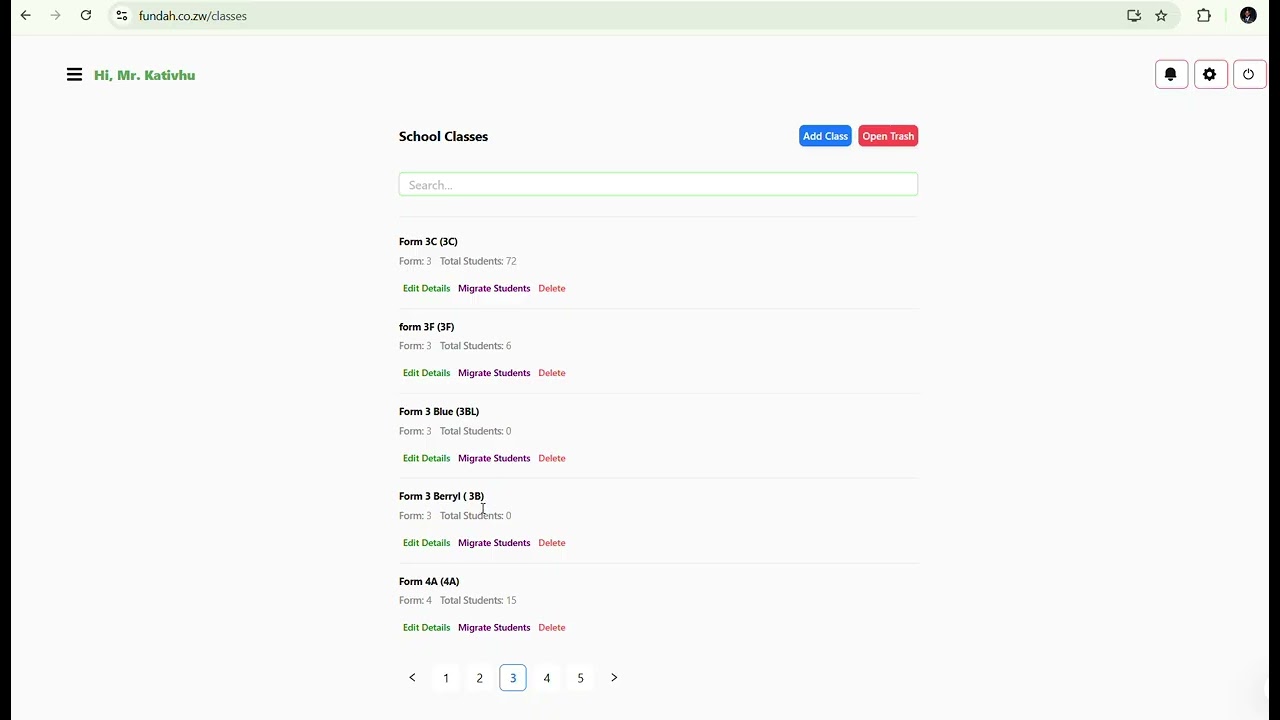The height and width of the screenshot is (720, 1280).
Task: Click the School Classes heading
Action: 443,137
